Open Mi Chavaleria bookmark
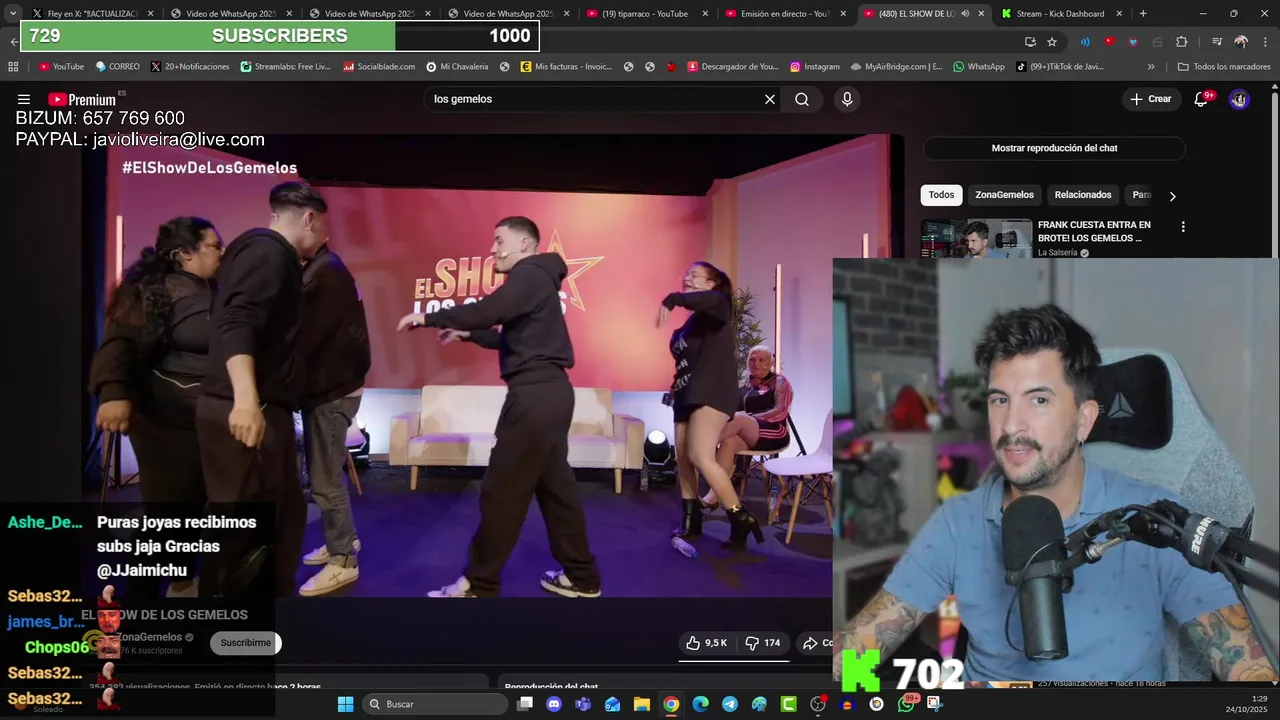This screenshot has width=1280, height=720. click(x=457, y=67)
